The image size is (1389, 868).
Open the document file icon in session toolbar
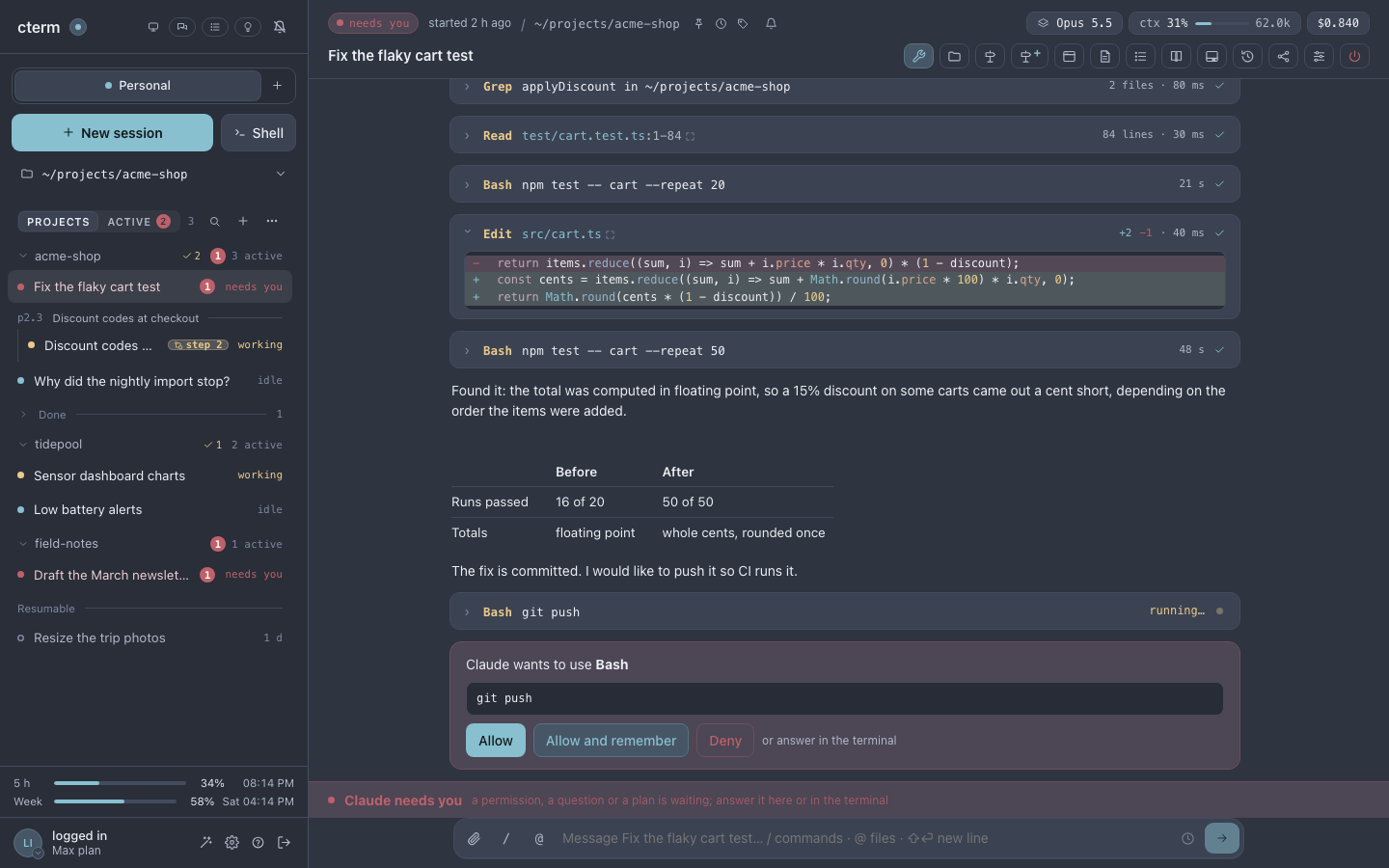coord(1104,56)
